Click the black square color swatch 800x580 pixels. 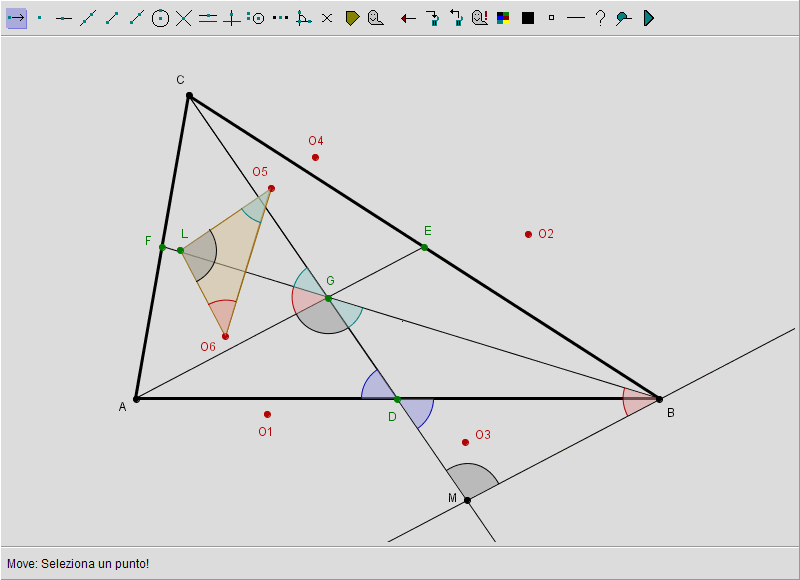click(x=528, y=18)
